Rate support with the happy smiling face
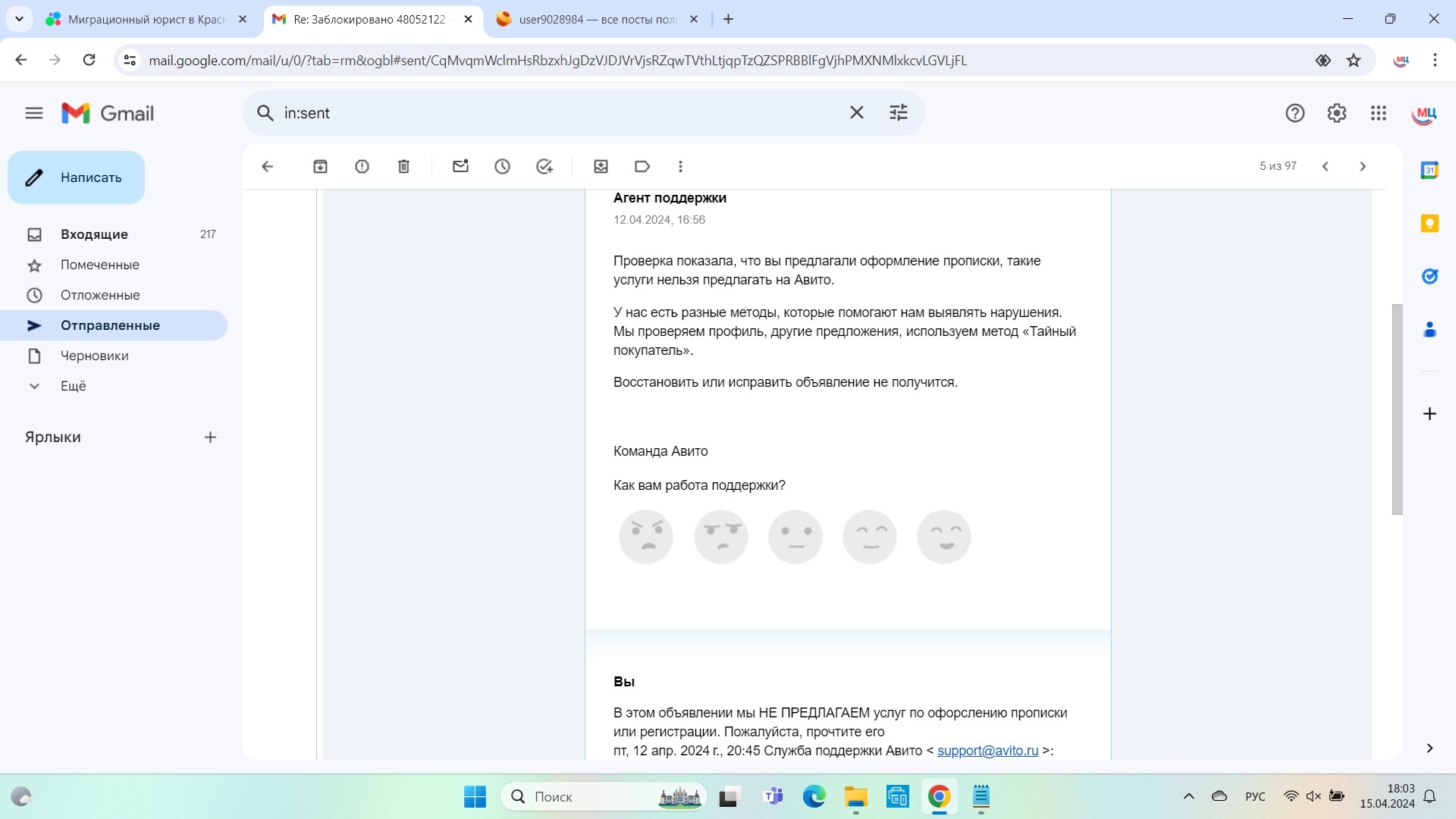 943,537
